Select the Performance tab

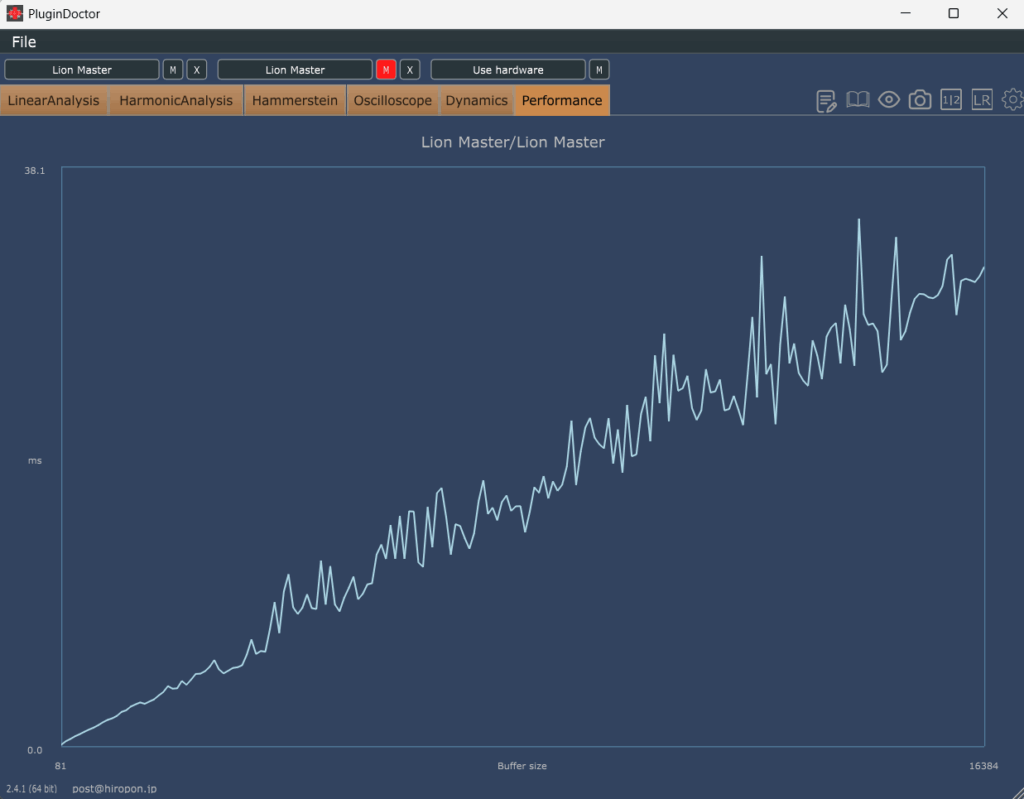pos(562,101)
